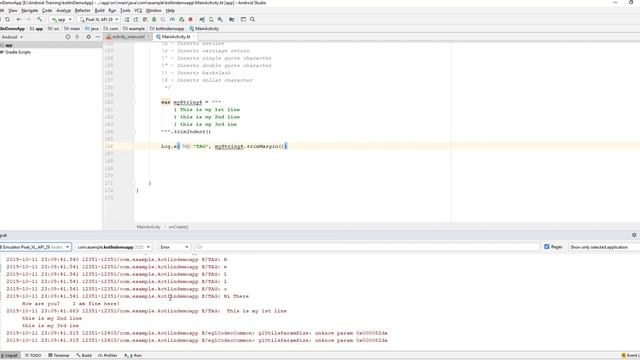The height and width of the screenshot is (360, 640).
Task: Open the Run menu
Action: pos(112,10)
